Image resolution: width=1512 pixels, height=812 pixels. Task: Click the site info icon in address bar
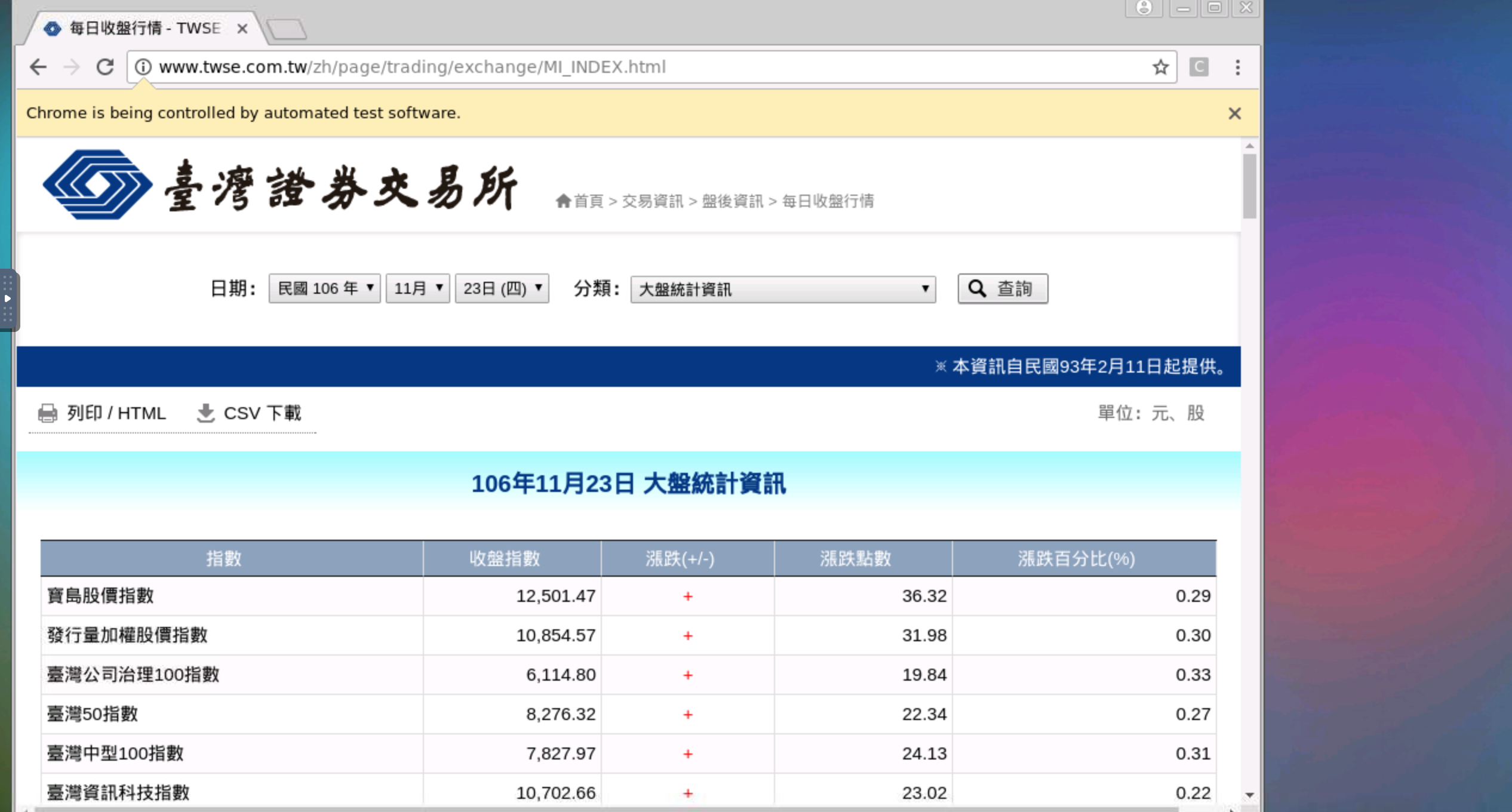143,67
